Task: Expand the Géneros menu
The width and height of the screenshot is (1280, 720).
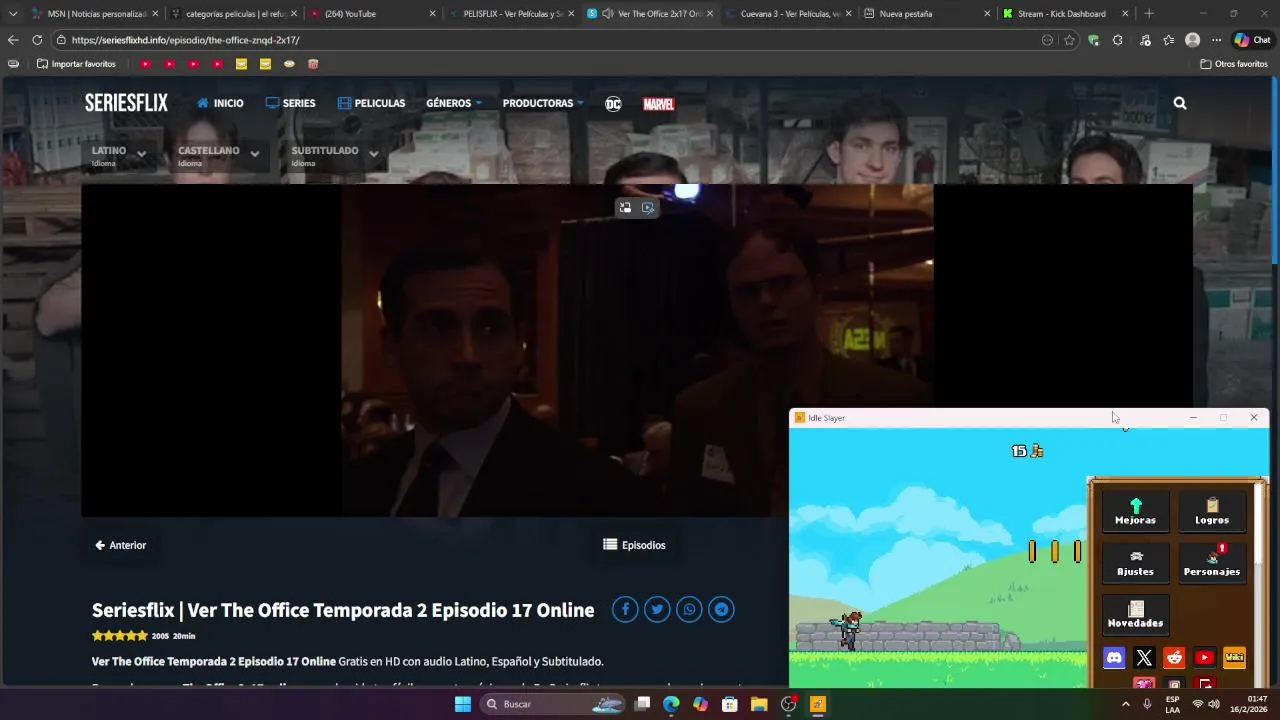Action: (454, 103)
